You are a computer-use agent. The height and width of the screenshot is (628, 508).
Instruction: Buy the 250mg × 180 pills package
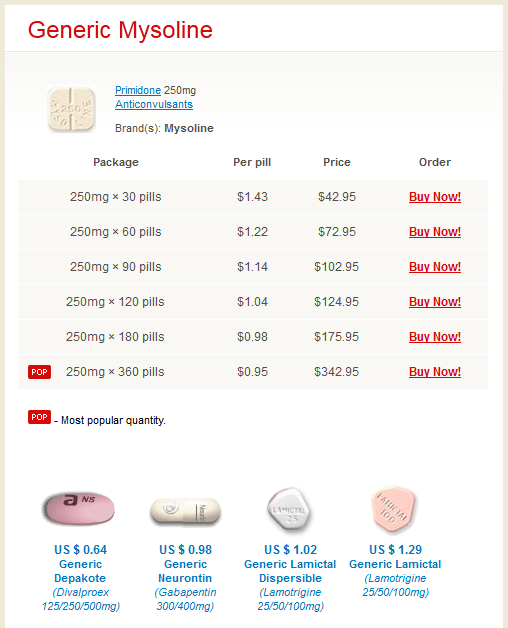[x=435, y=337]
